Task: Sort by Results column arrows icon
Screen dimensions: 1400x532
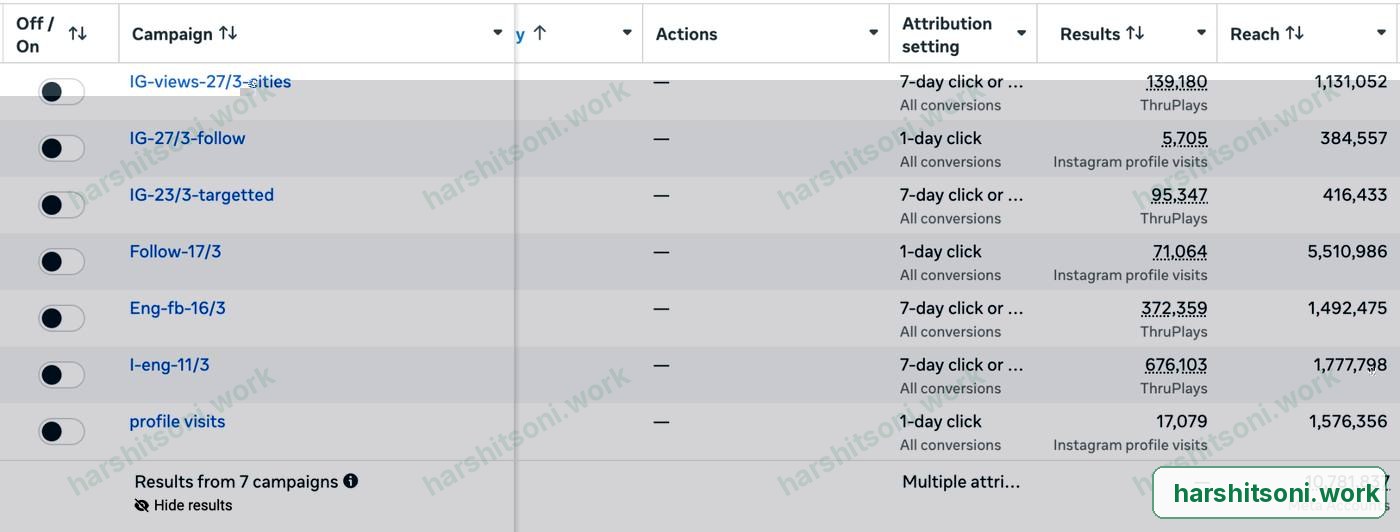Action: [x=1135, y=33]
